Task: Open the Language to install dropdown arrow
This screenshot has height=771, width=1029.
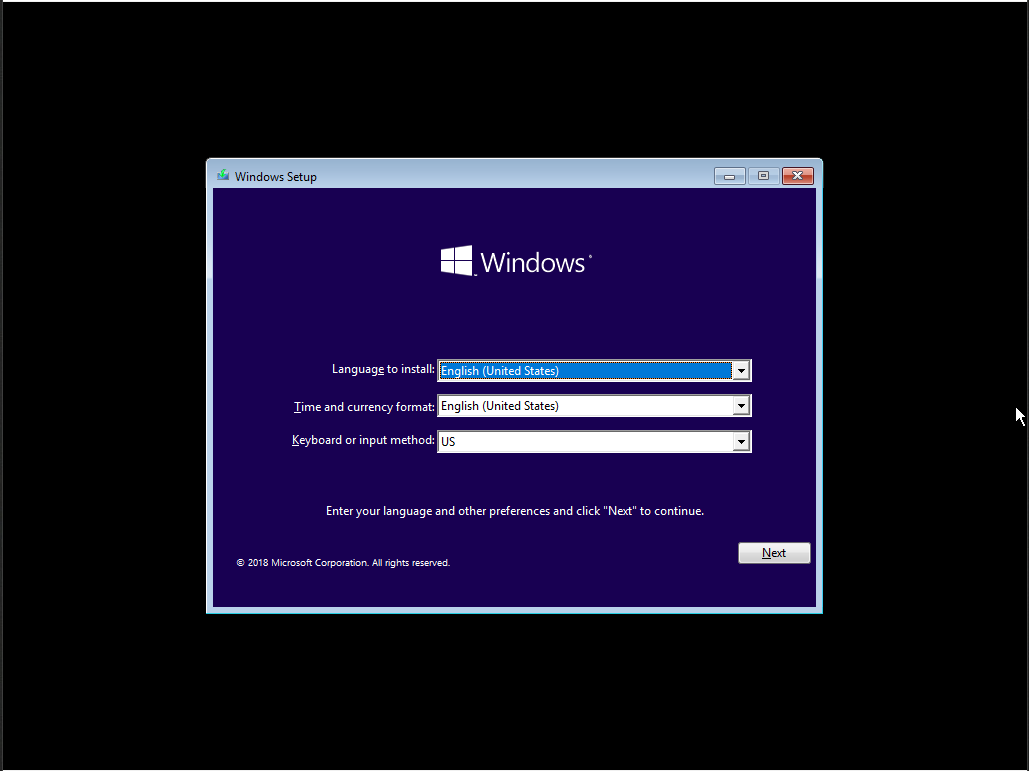Action: 741,371
